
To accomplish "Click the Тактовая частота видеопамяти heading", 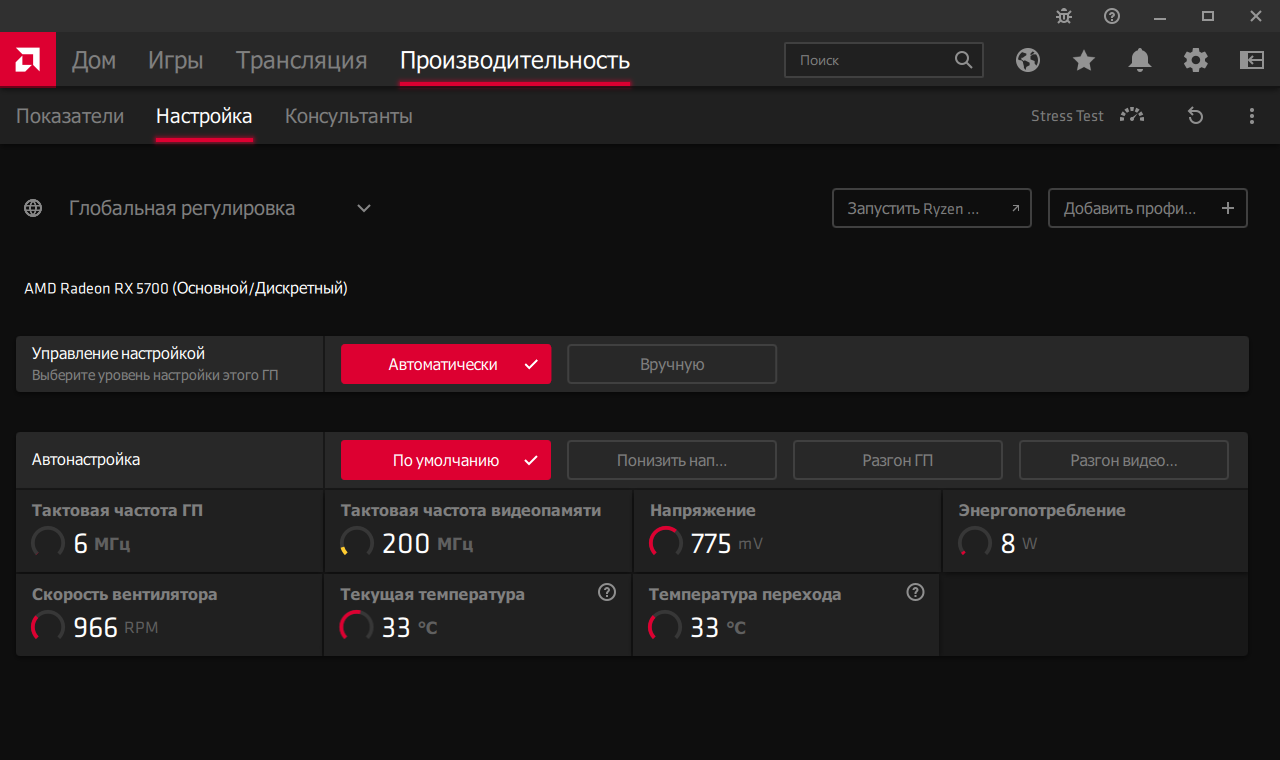I will (x=471, y=510).
